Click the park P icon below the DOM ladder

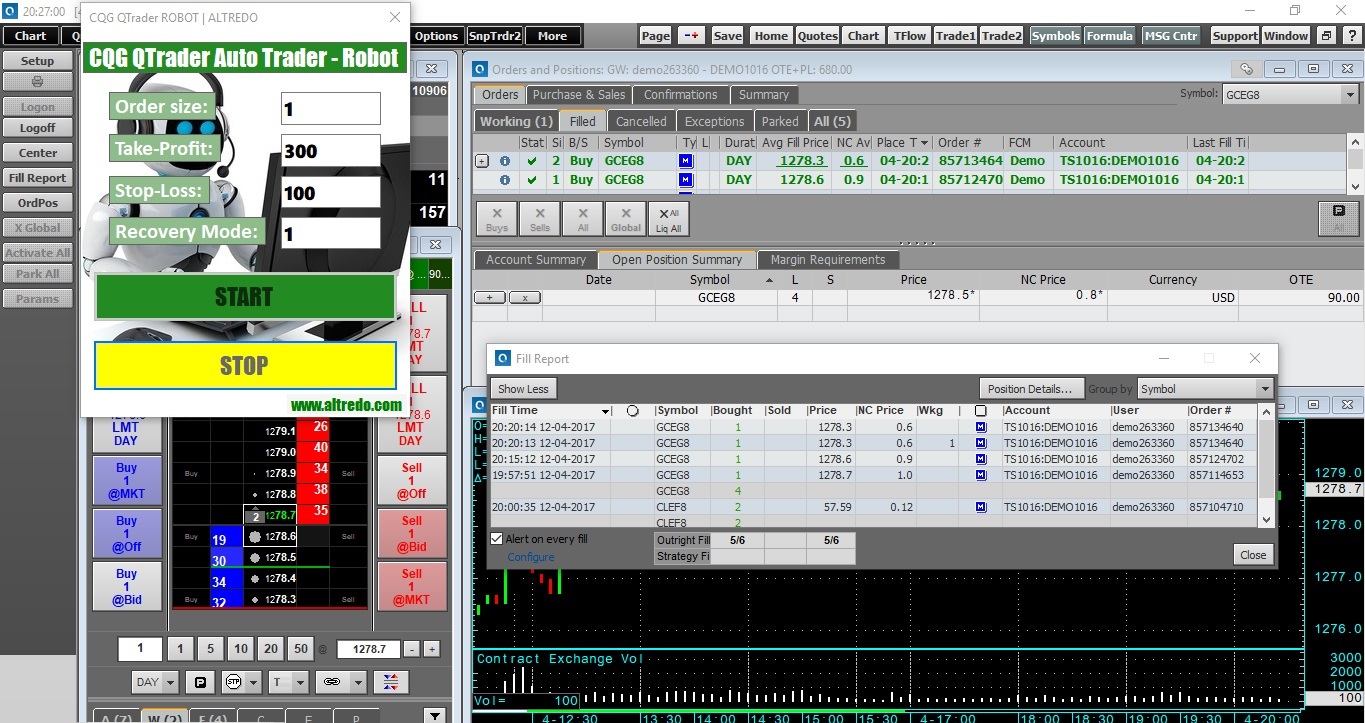coord(200,682)
